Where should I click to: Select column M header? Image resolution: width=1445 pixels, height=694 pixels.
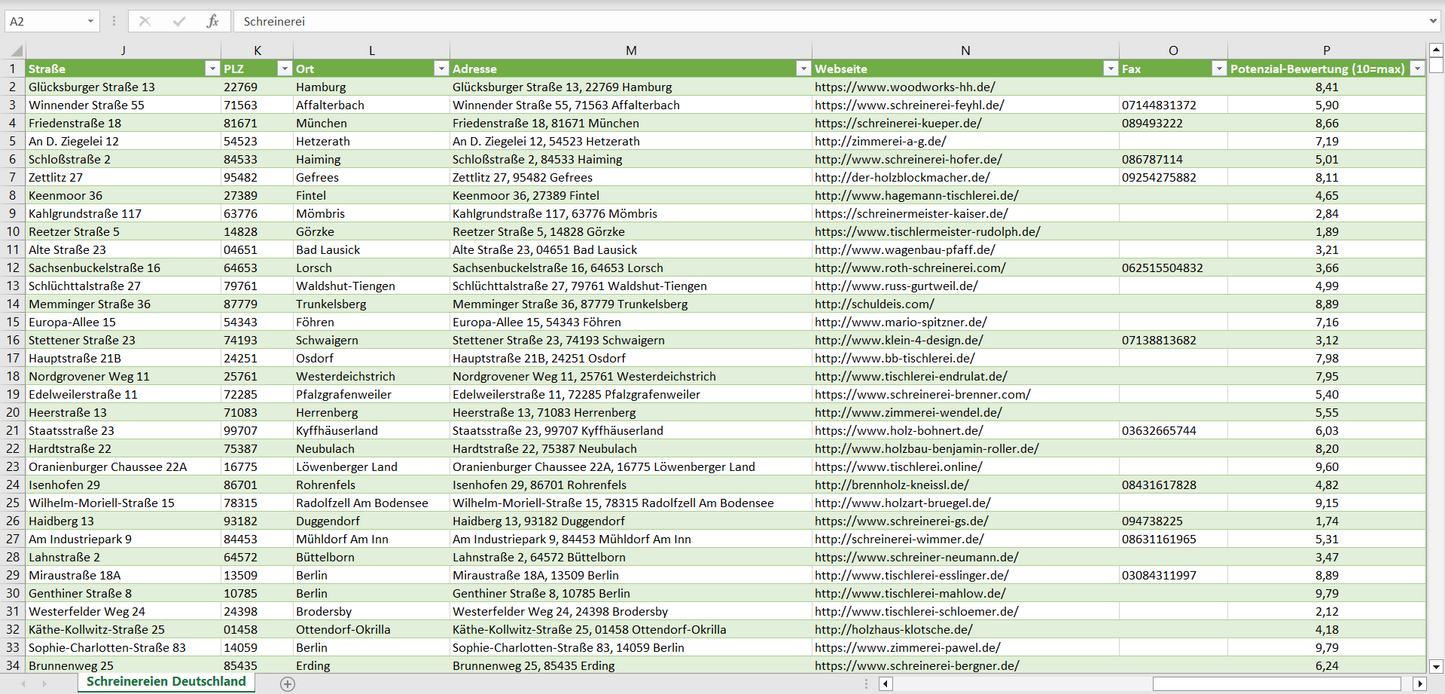(x=630, y=50)
